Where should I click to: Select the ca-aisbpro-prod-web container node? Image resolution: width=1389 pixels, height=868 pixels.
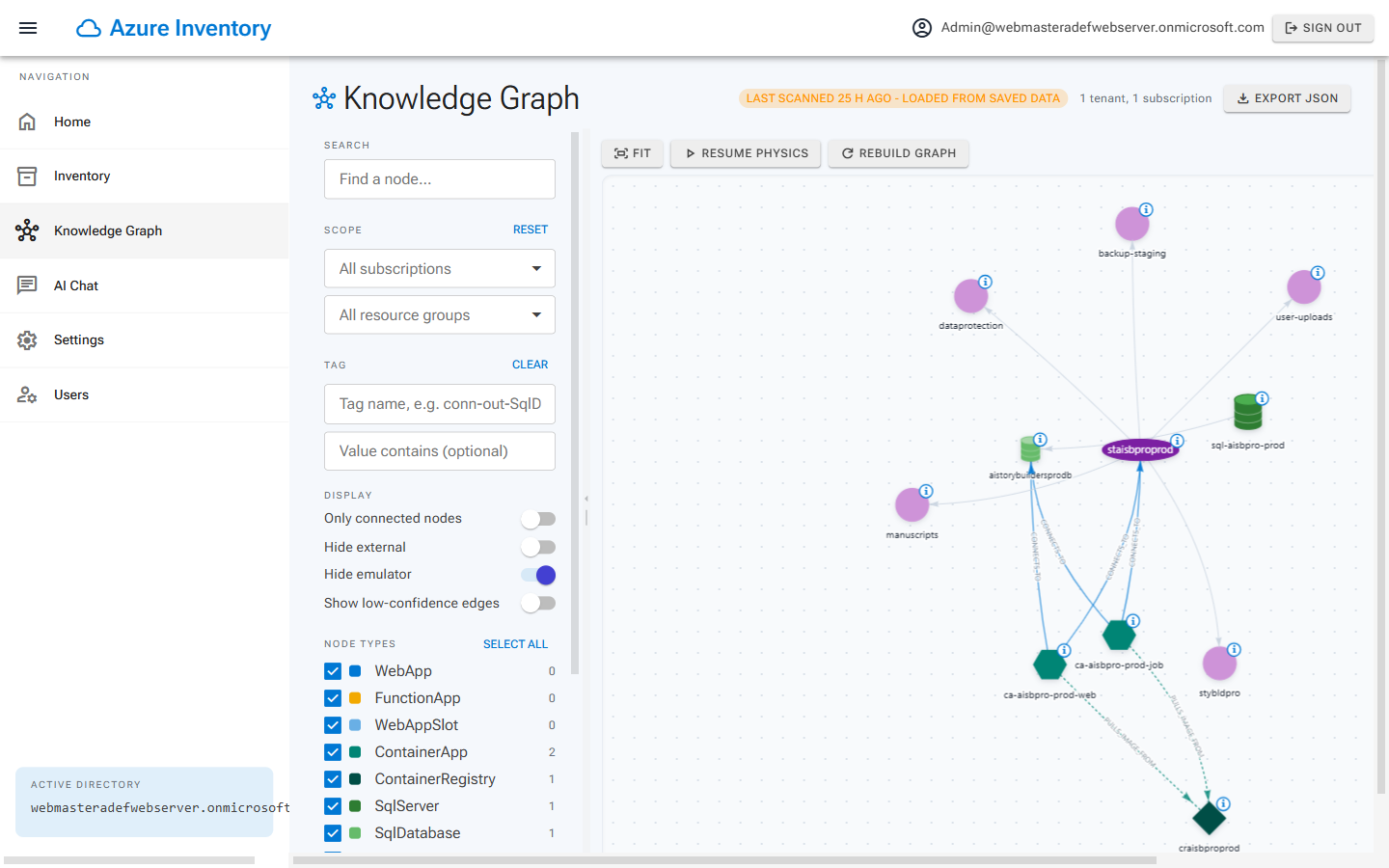click(x=1049, y=665)
